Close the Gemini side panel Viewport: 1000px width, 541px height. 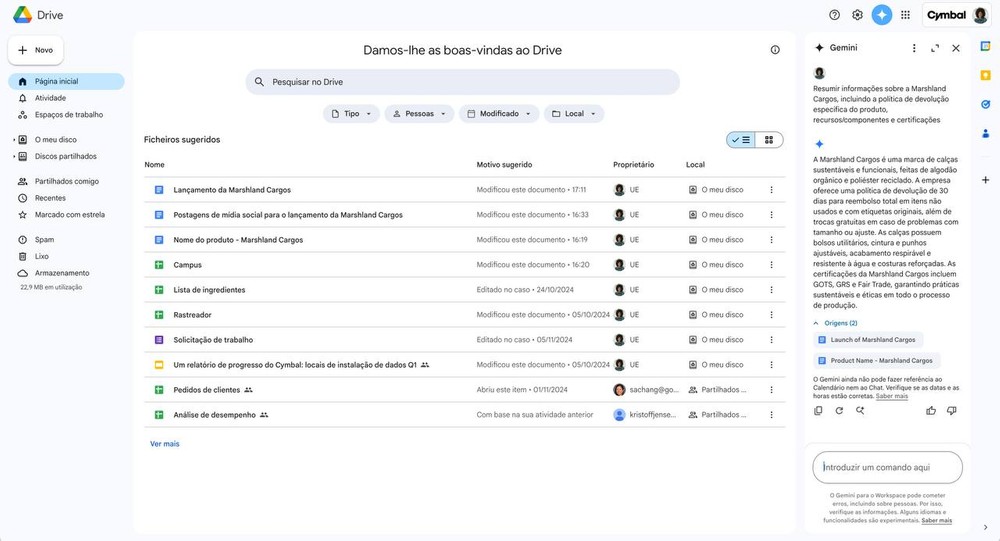coord(955,48)
